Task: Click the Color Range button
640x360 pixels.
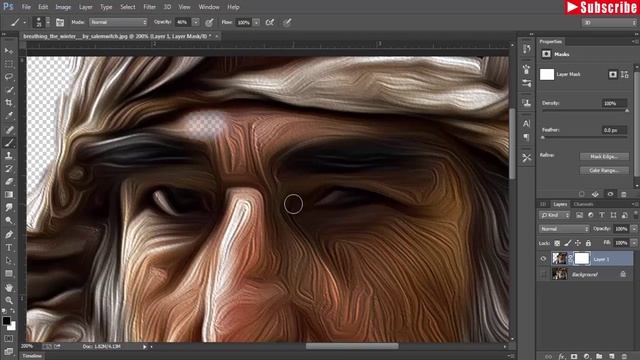Action: [x=604, y=170]
